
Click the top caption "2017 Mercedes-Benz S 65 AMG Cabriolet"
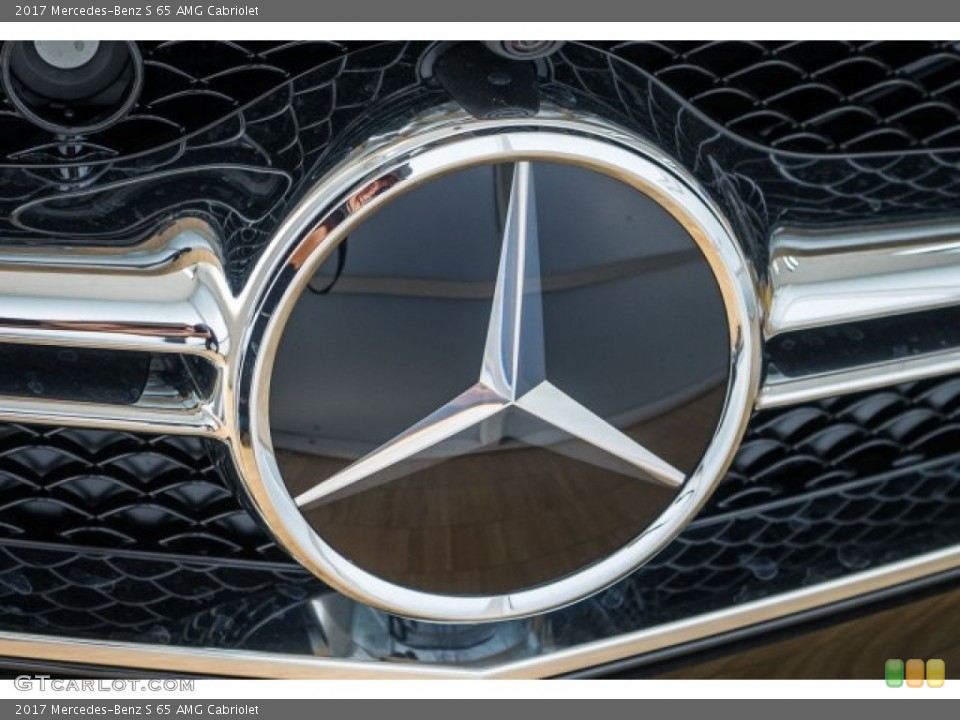[137, 10]
